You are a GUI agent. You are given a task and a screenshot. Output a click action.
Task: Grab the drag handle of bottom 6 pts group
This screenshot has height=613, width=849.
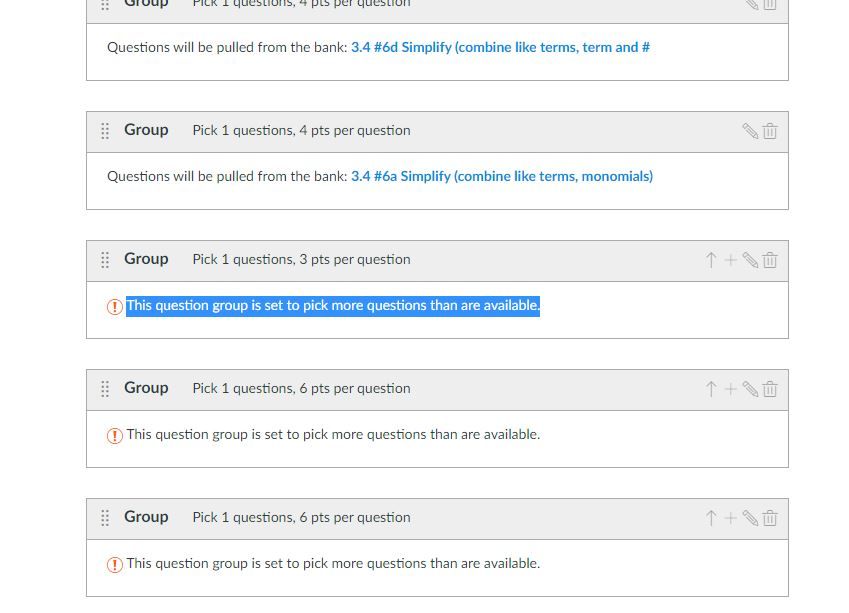(x=105, y=518)
